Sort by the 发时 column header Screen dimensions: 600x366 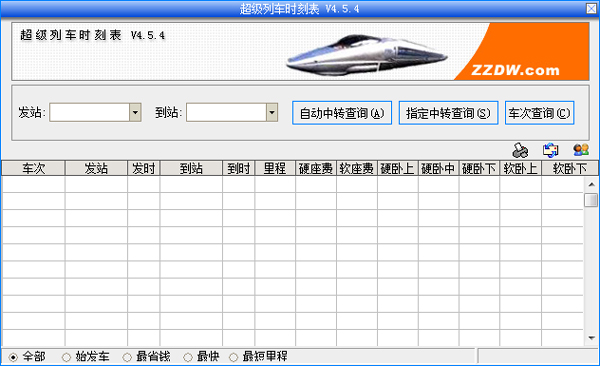[x=143, y=168]
